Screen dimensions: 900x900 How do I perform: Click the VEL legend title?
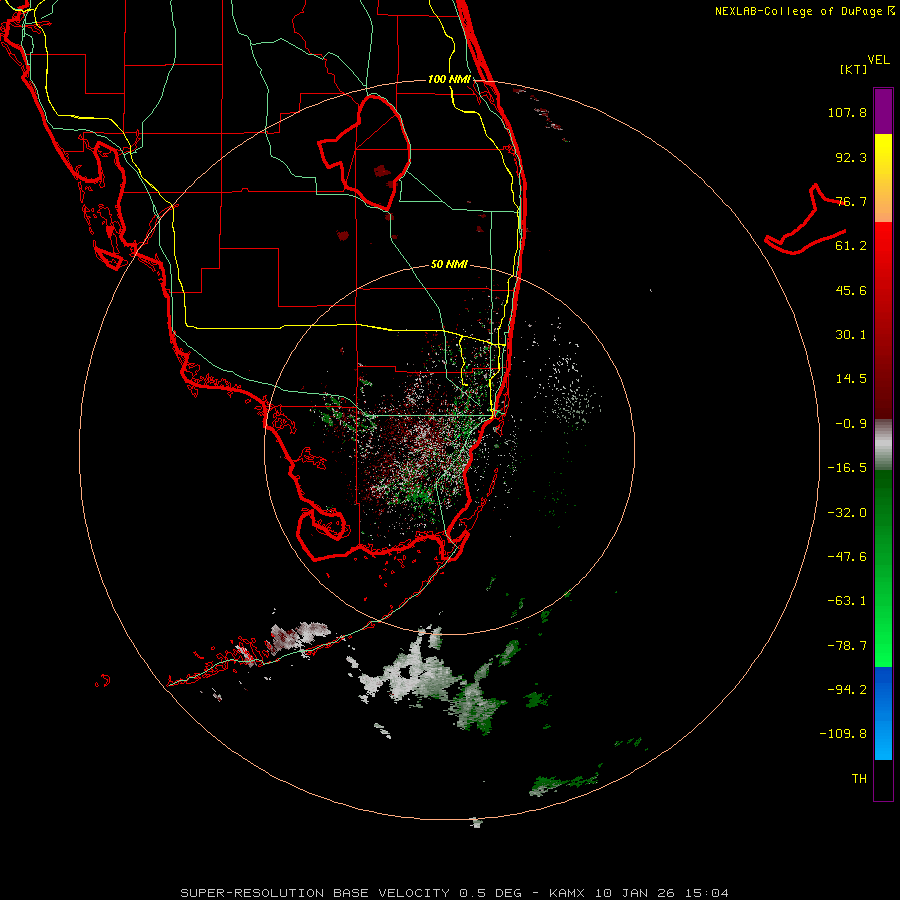coord(879,60)
